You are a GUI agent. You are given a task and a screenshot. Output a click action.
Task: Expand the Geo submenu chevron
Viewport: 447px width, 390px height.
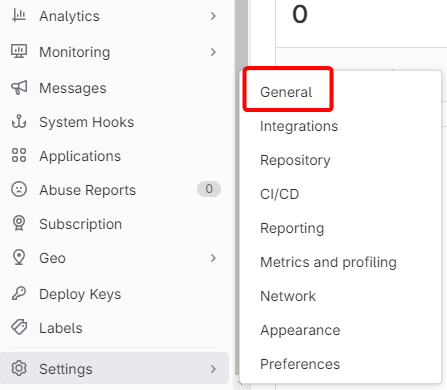pos(213,258)
